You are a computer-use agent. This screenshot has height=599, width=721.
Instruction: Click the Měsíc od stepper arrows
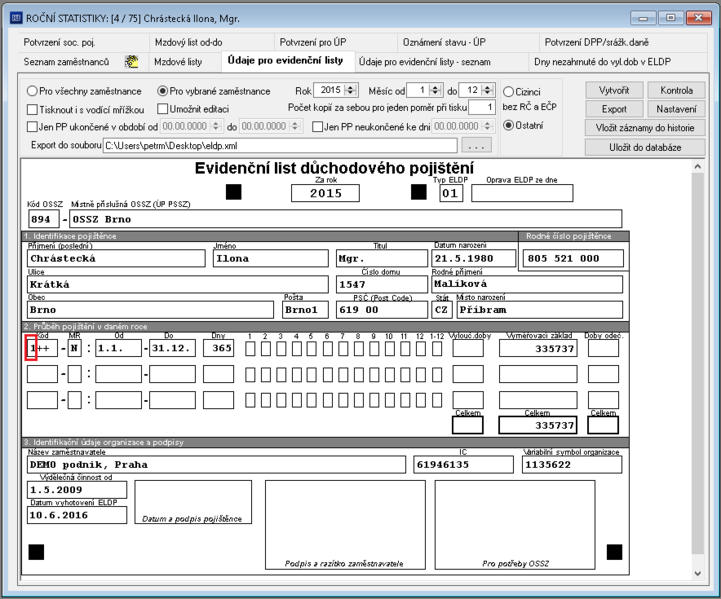tap(435, 90)
